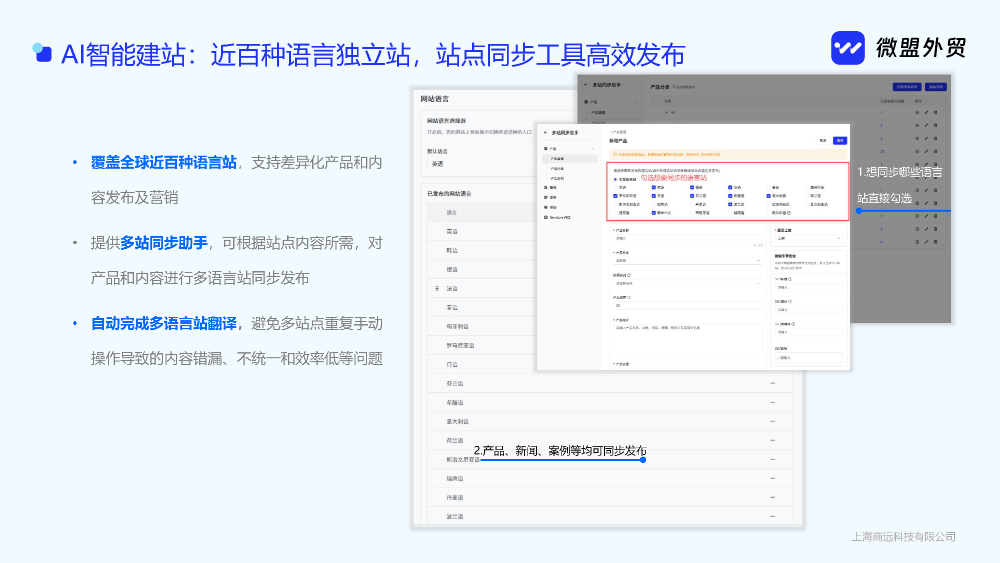Click the edit pencil on the row with the plus expander
The width and height of the screenshot is (1000, 563).
click(x=926, y=112)
